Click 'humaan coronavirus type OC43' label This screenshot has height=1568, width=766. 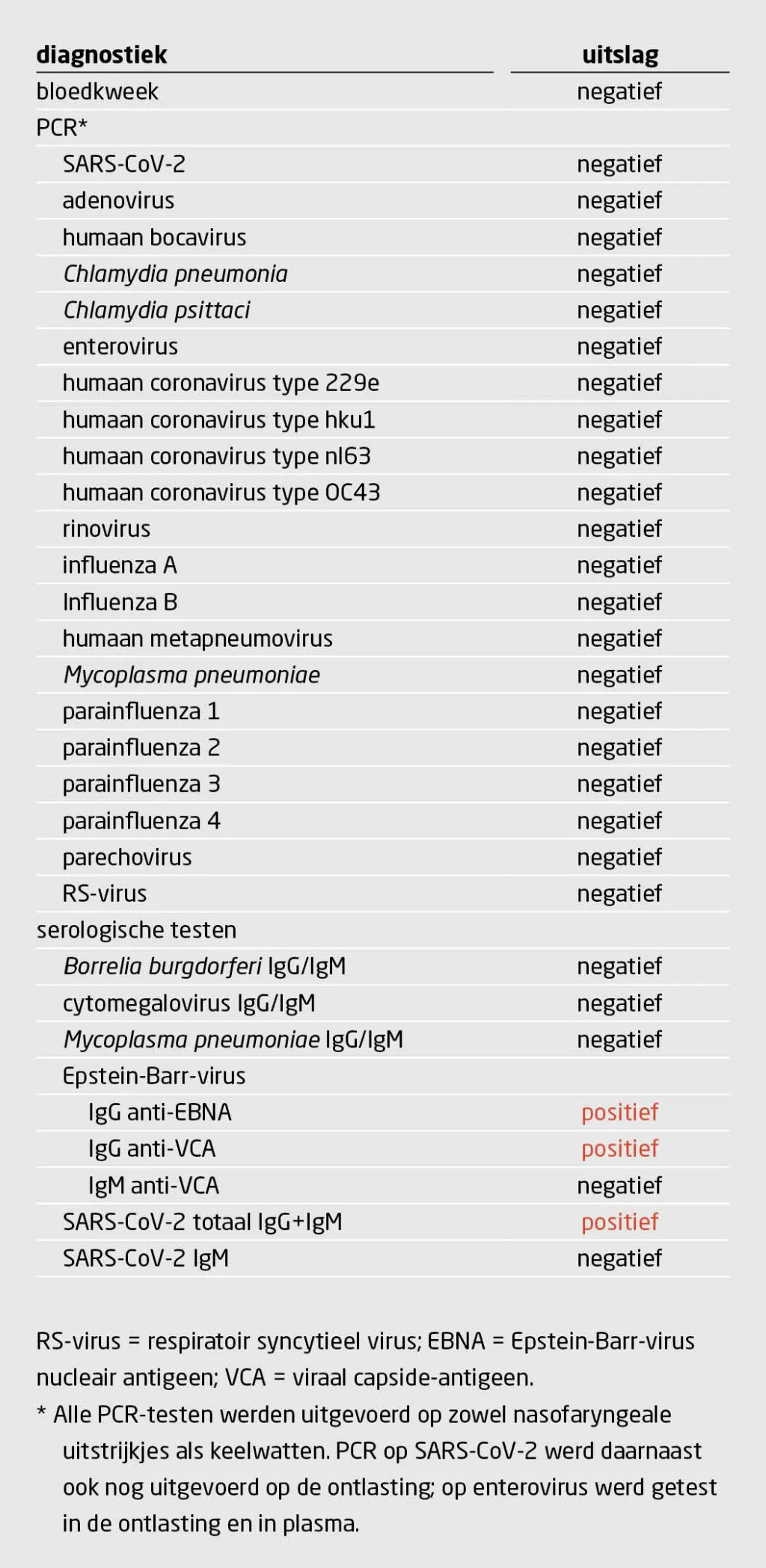tap(221, 493)
